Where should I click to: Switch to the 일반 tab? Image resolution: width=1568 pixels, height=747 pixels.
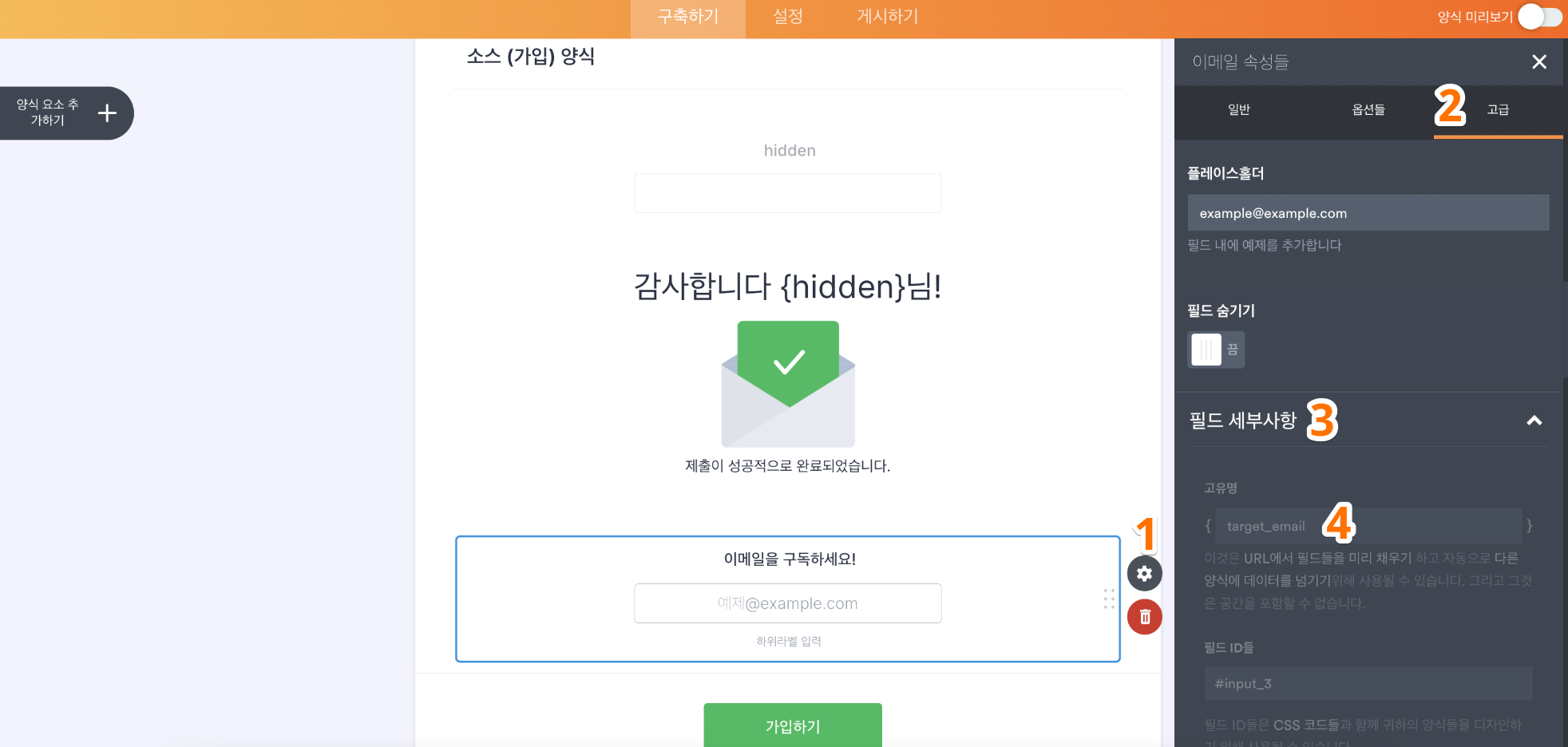coord(1239,110)
